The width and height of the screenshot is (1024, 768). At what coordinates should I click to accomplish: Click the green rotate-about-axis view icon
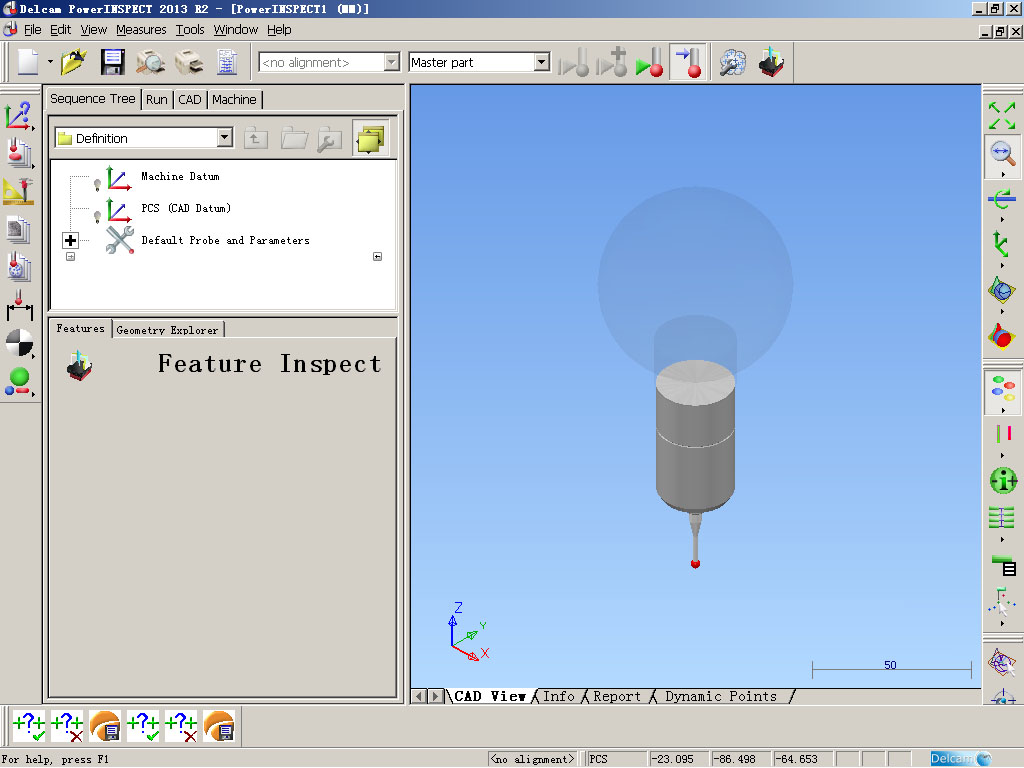pyautogui.click(x=1002, y=199)
